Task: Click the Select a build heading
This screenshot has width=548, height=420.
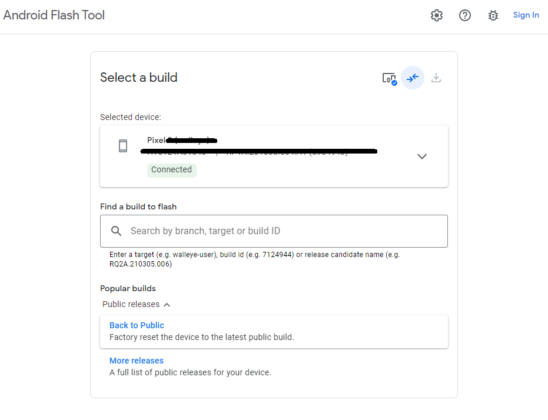Action: tap(139, 78)
